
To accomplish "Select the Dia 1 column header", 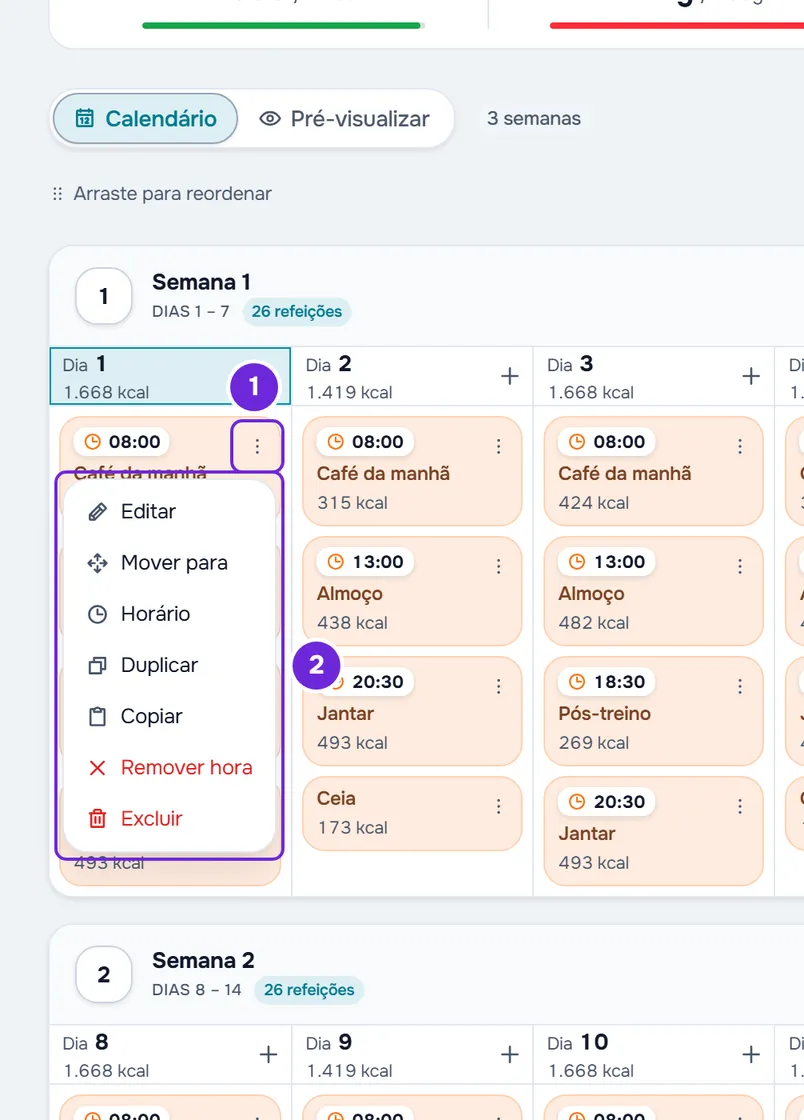I will [x=170, y=377].
